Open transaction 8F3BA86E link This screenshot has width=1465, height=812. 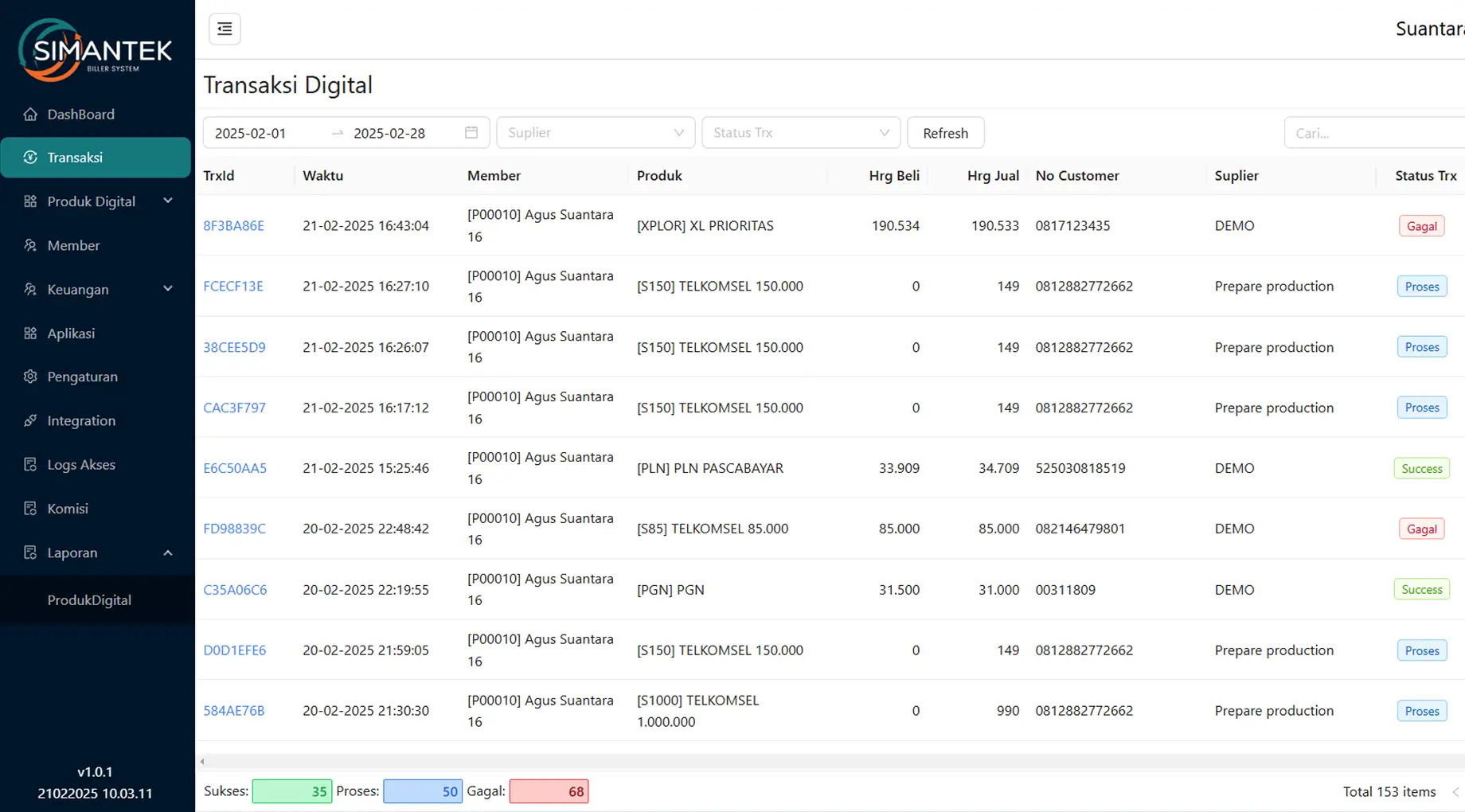(233, 225)
